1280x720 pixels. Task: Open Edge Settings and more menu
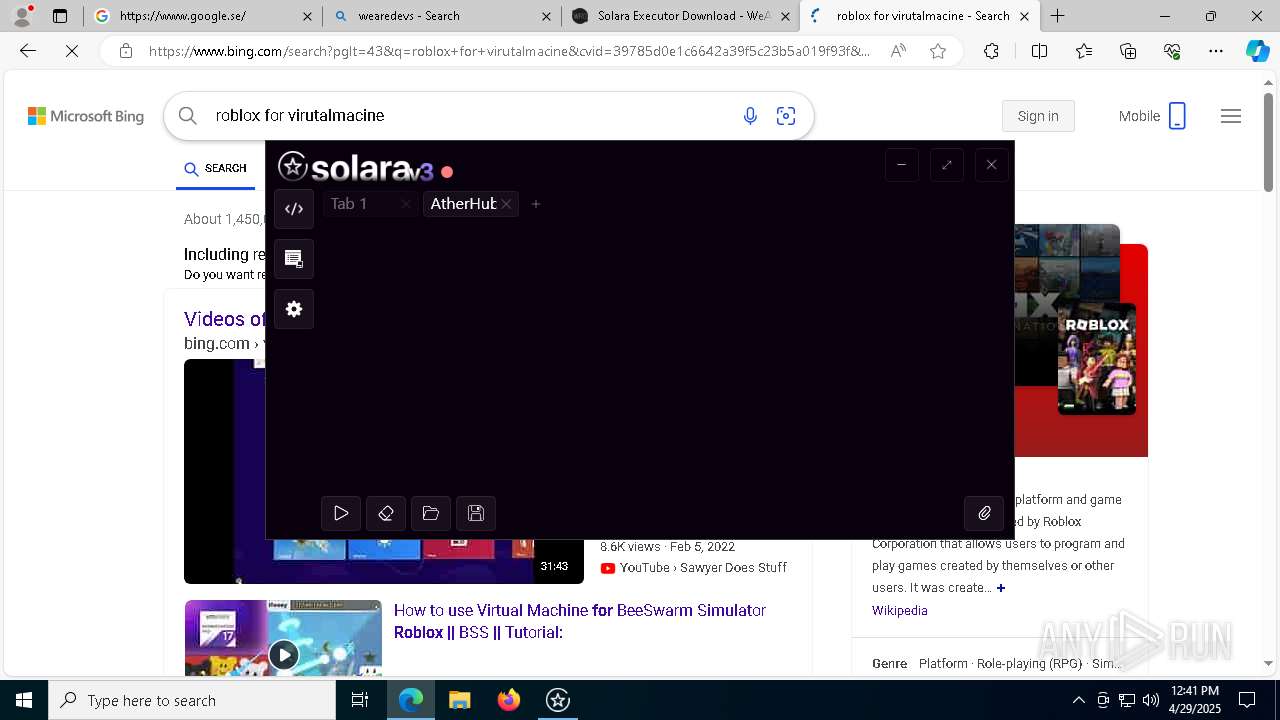[1216, 51]
